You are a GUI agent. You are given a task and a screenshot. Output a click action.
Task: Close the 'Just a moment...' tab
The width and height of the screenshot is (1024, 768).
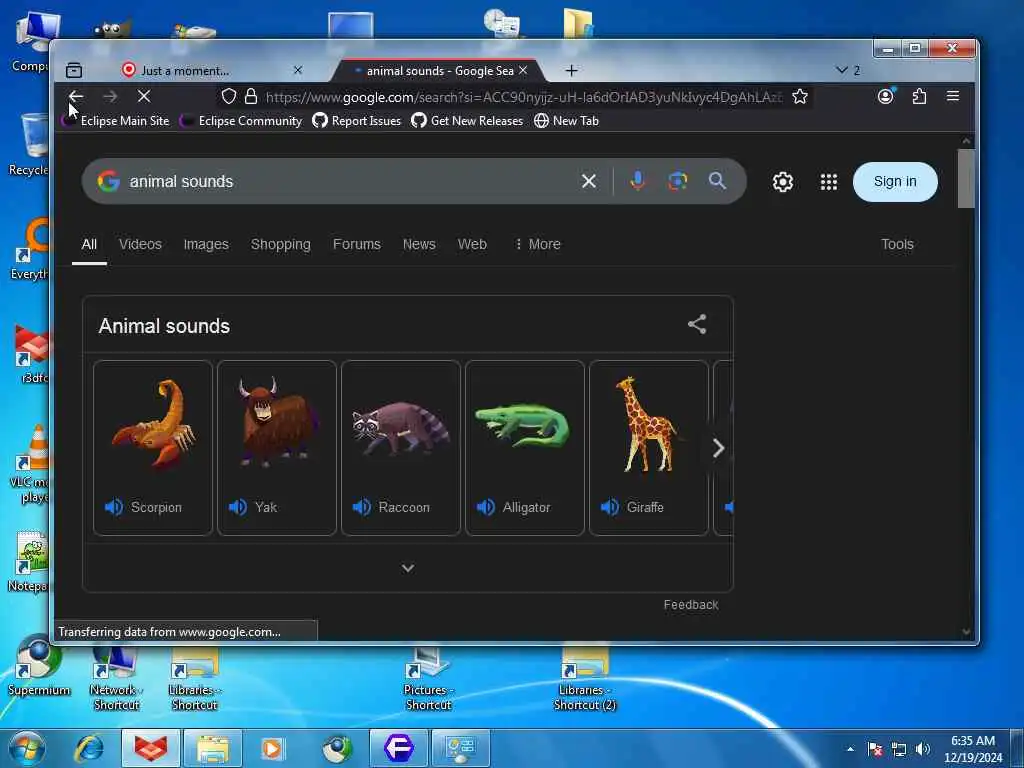click(x=298, y=70)
